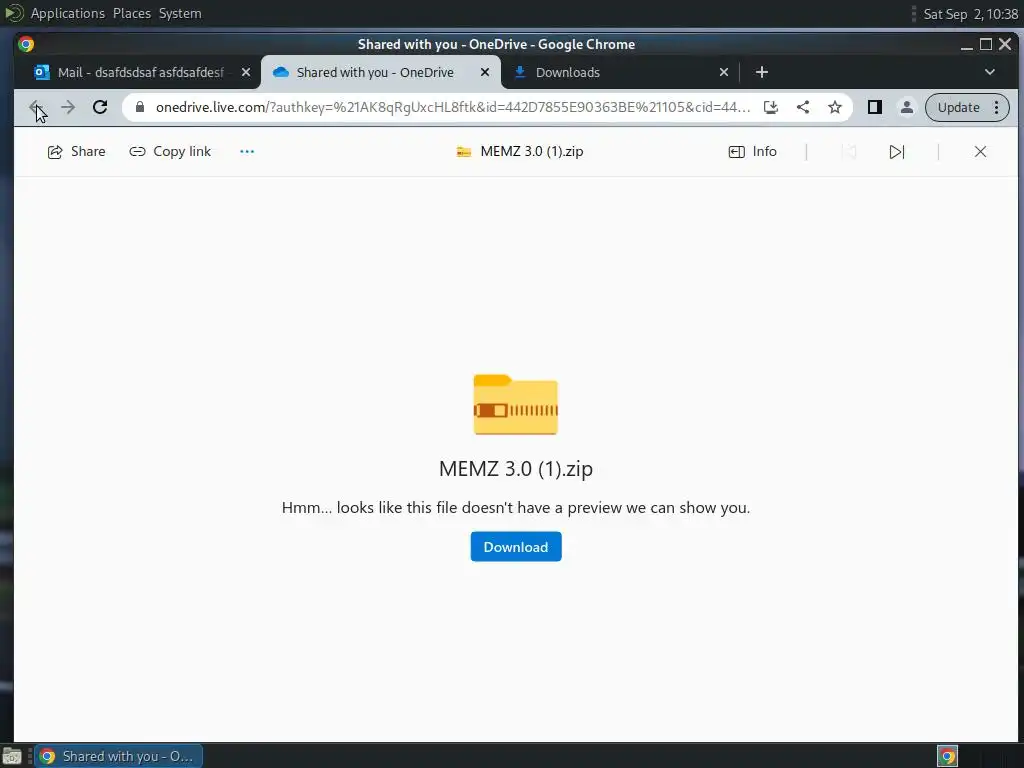1024x768 pixels.
Task: Click the clock showing Sat Sep 2
Action: [970, 14]
